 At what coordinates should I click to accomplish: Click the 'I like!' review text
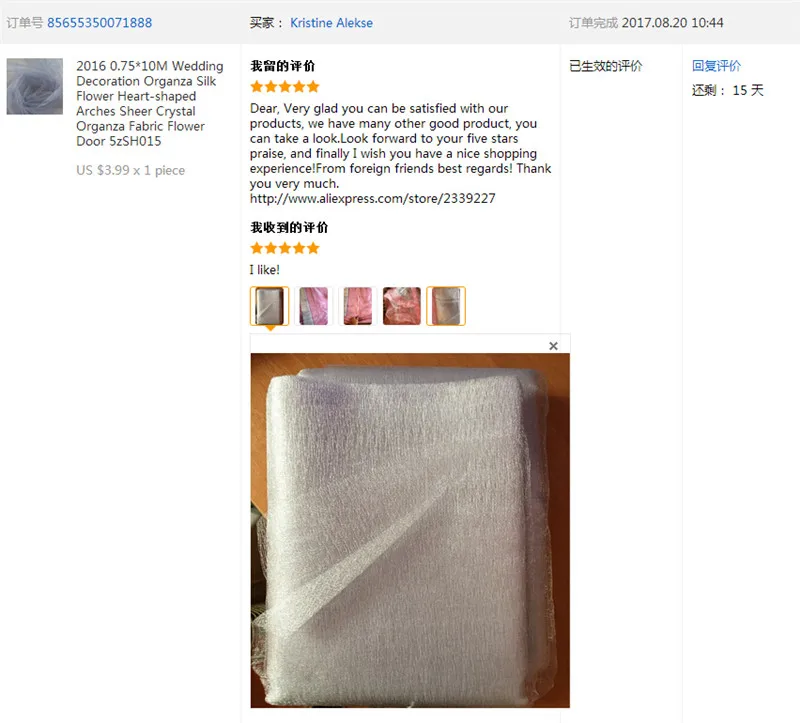pyautogui.click(x=264, y=270)
